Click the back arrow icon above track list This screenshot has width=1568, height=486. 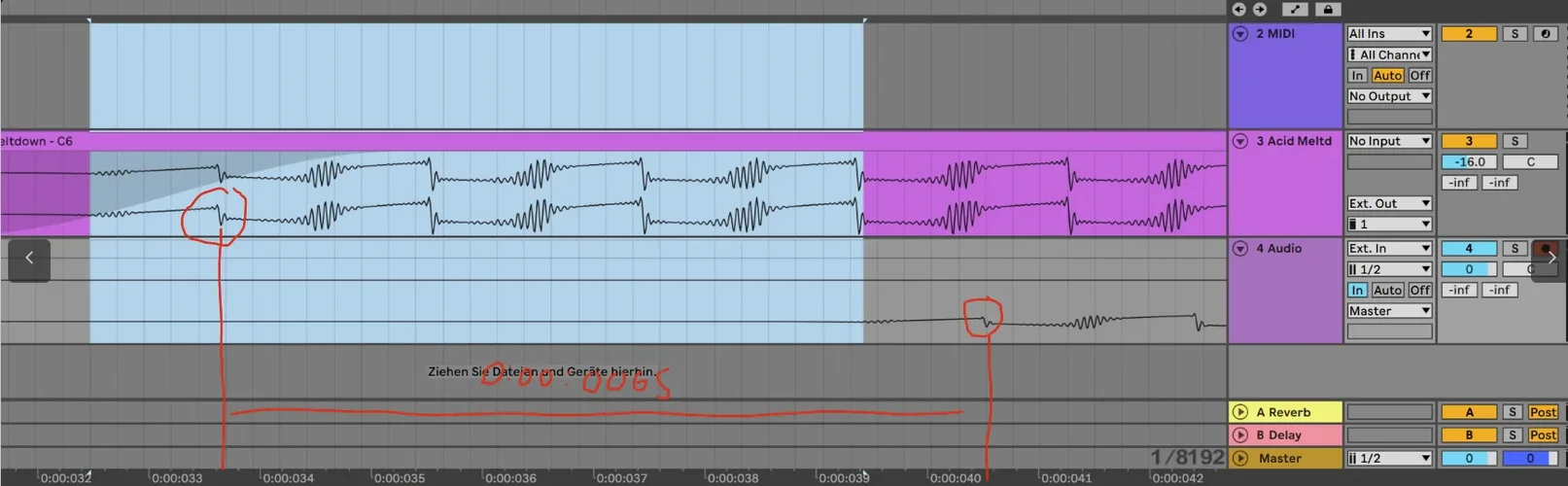1238,9
